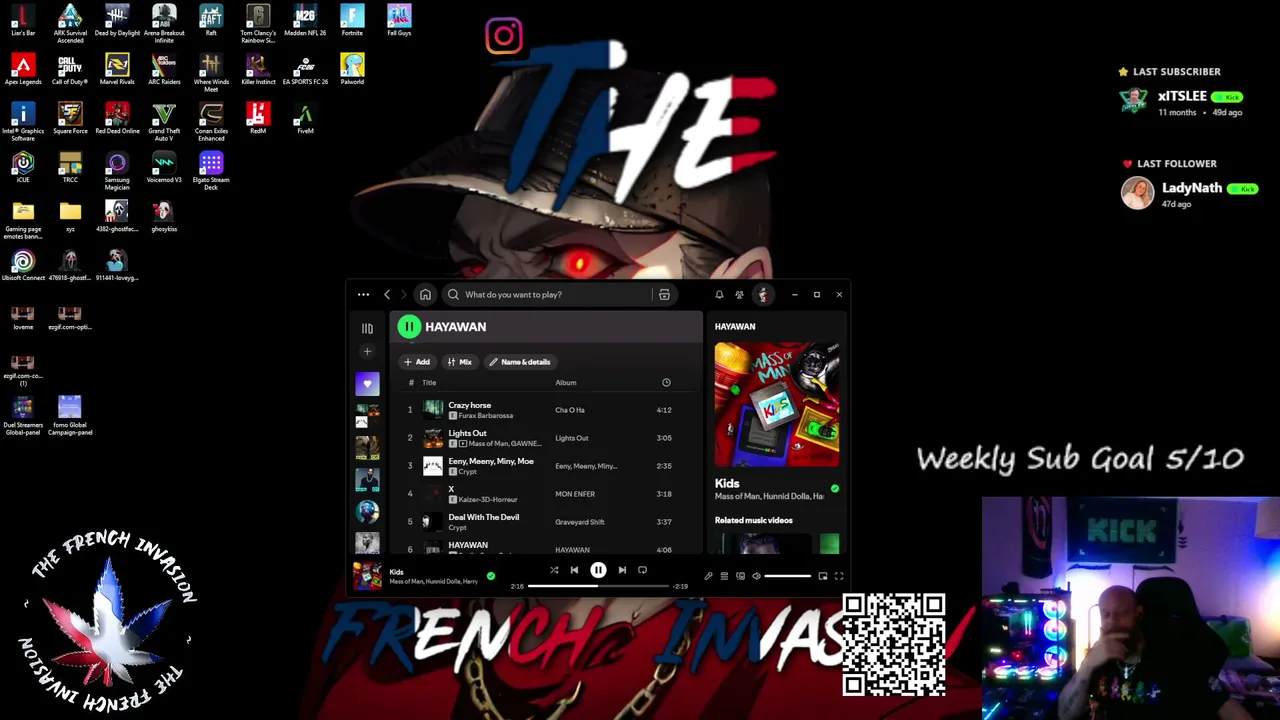
Task: Skip to previous track
Action: (x=574, y=570)
